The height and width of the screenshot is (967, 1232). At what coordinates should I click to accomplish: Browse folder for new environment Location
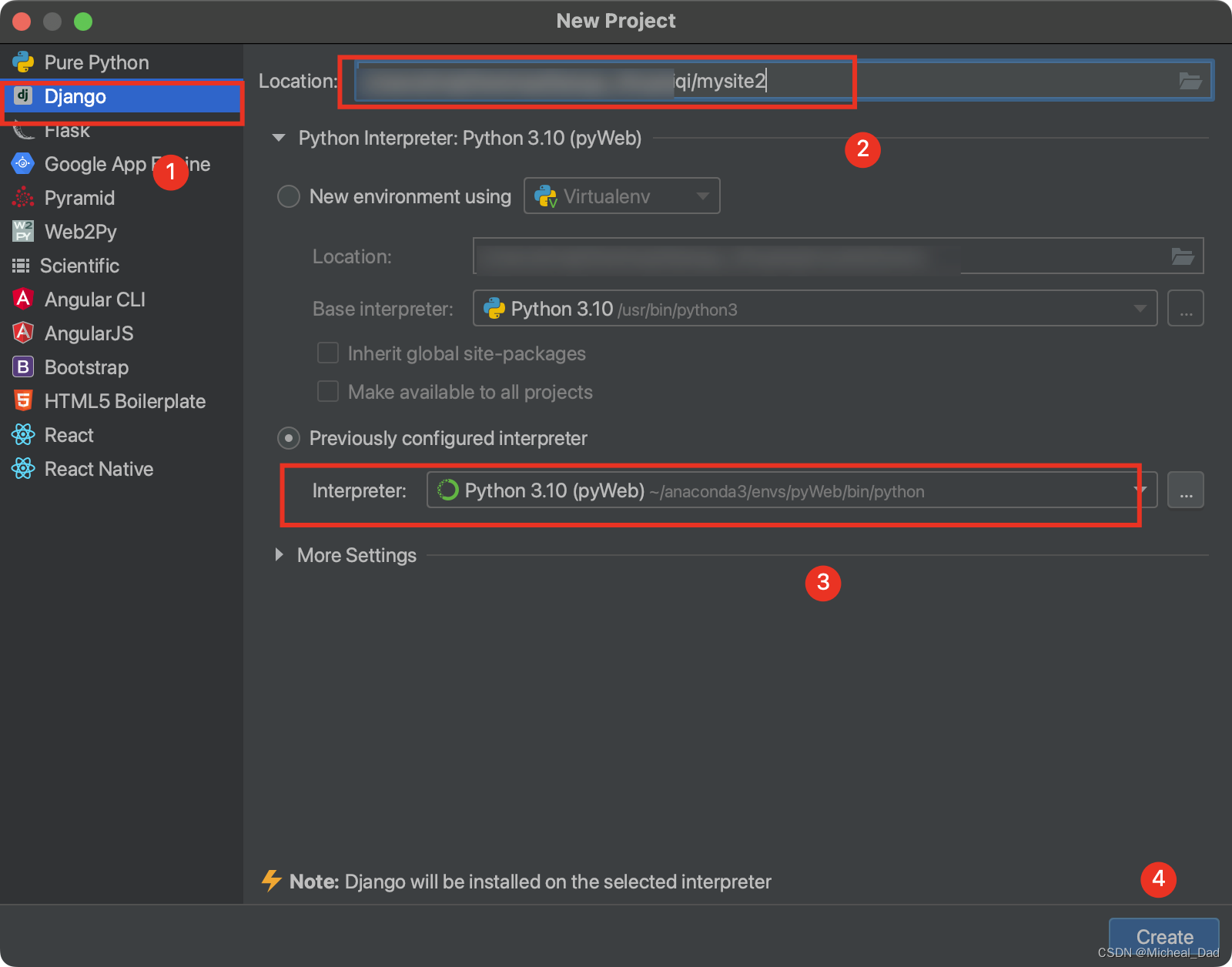click(1183, 256)
